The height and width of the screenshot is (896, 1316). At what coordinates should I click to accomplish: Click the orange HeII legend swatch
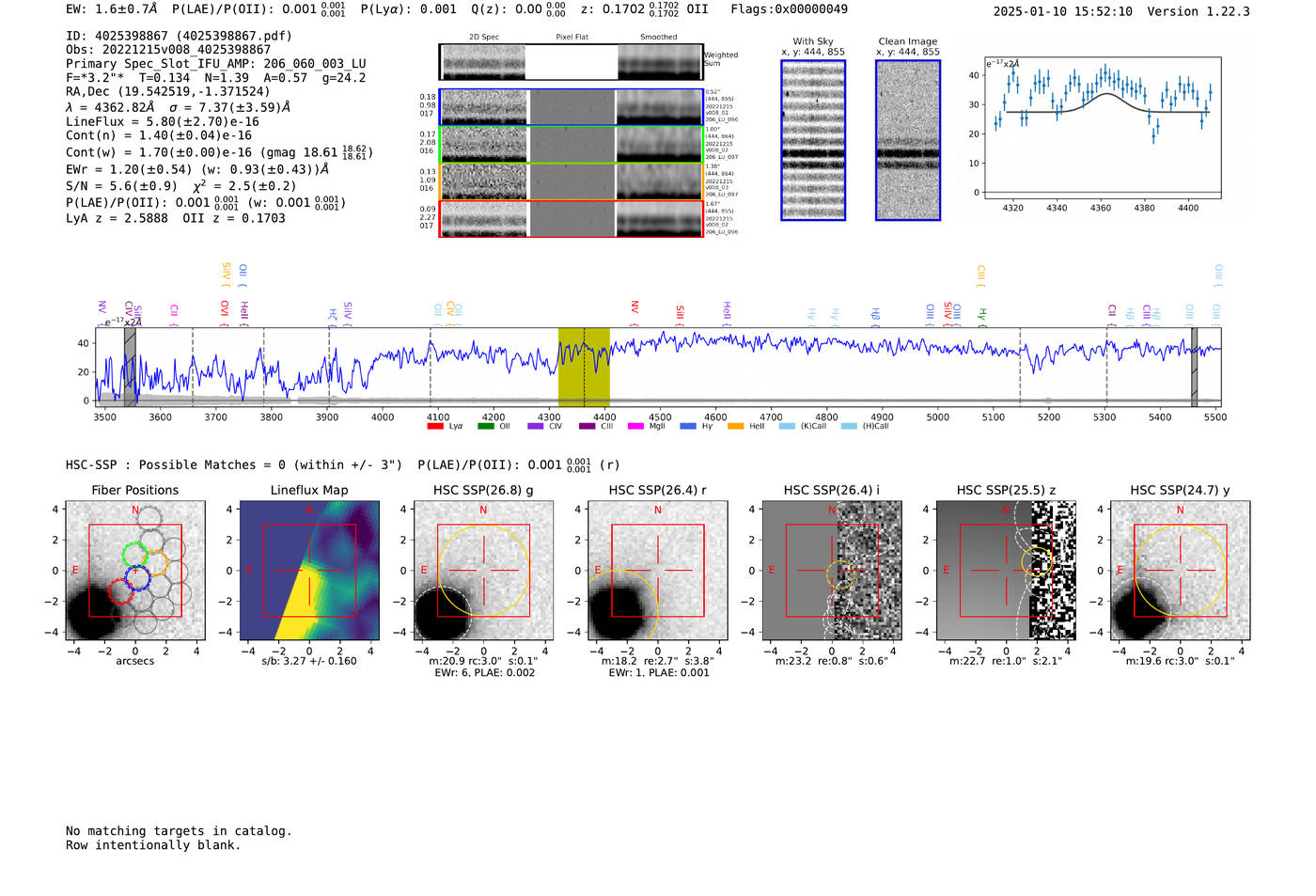[x=735, y=426]
